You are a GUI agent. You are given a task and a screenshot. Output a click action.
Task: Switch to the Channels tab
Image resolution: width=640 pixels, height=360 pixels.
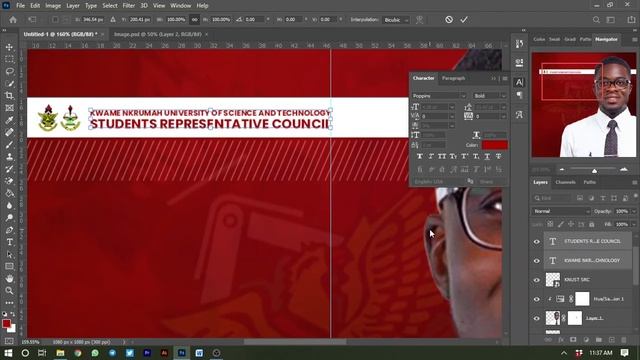pyautogui.click(x=565, y=182)
